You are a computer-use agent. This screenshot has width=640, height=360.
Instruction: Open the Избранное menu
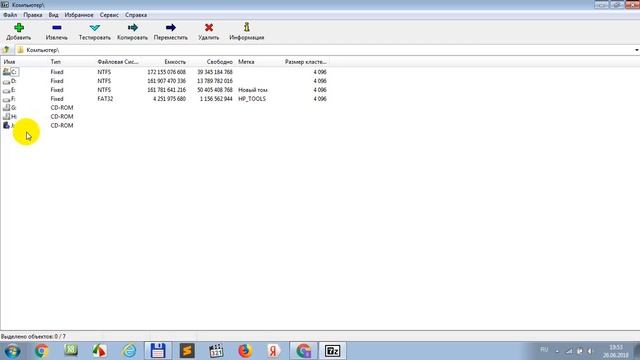click(x=79, y=15)
